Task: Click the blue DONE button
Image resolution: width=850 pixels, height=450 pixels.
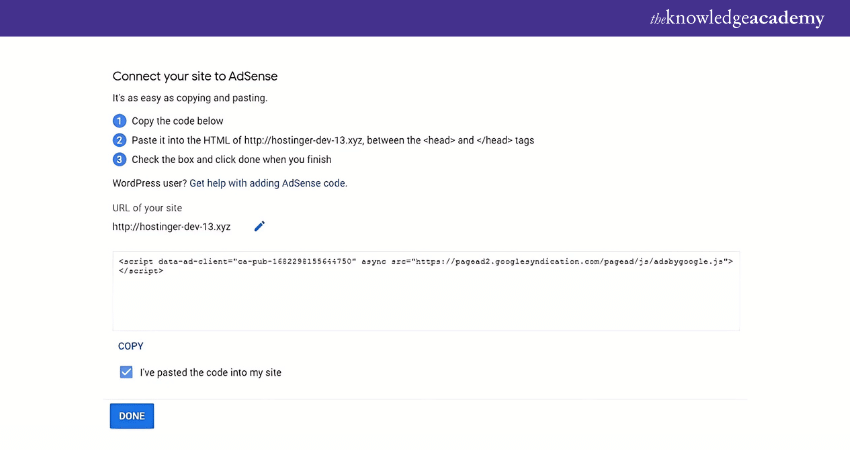Action: [132, 416]
